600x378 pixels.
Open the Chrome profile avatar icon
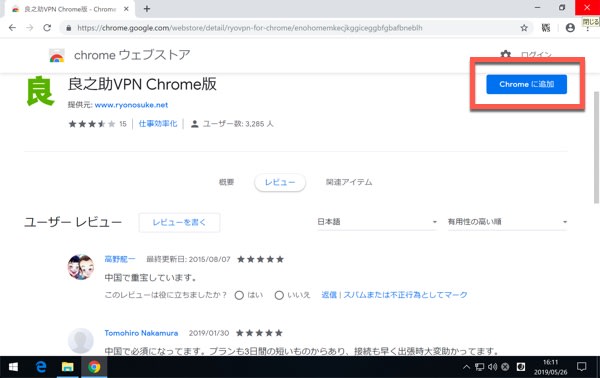point(570,28)
